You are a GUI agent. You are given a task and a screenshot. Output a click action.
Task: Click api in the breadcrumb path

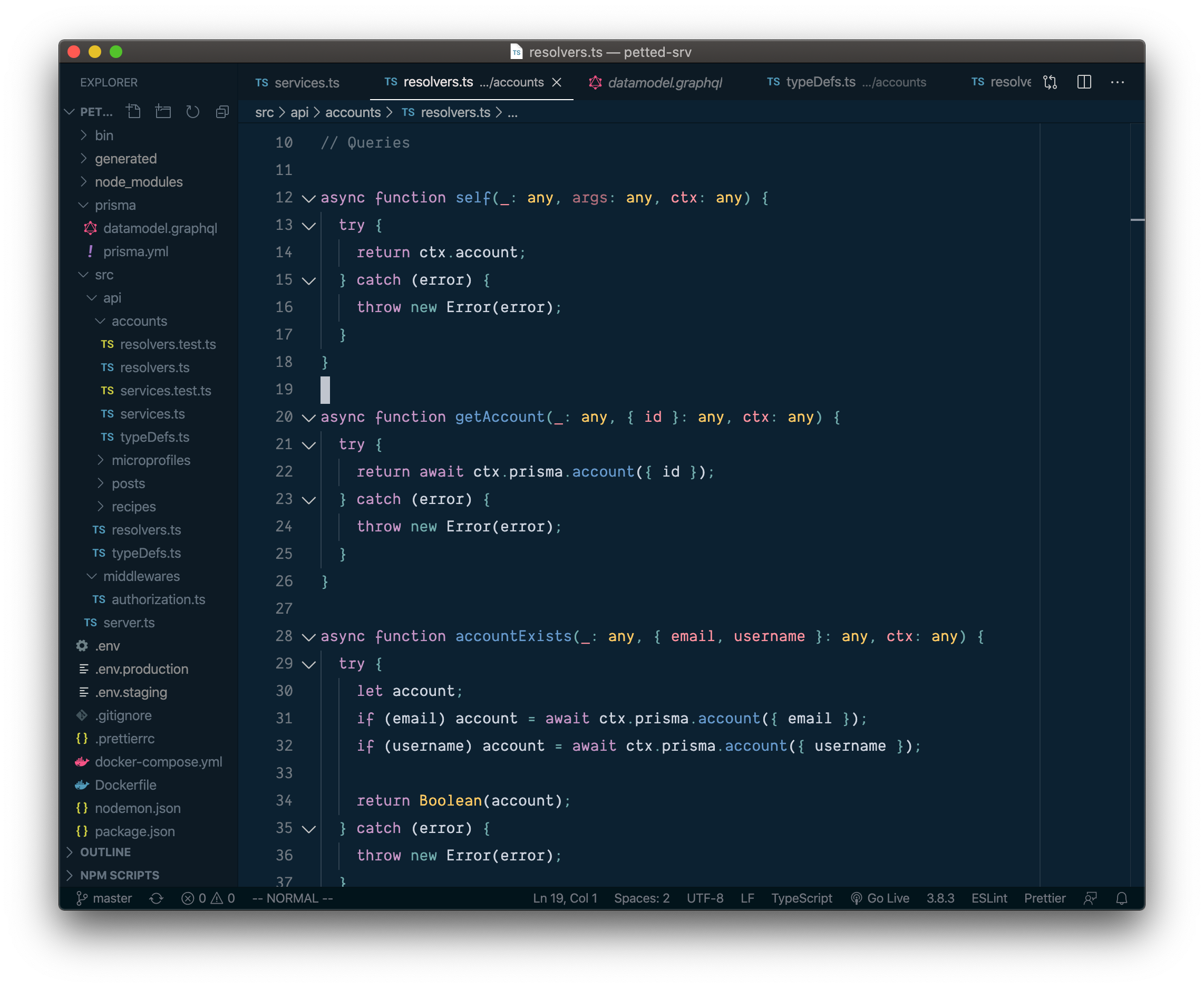pos(299,113)
